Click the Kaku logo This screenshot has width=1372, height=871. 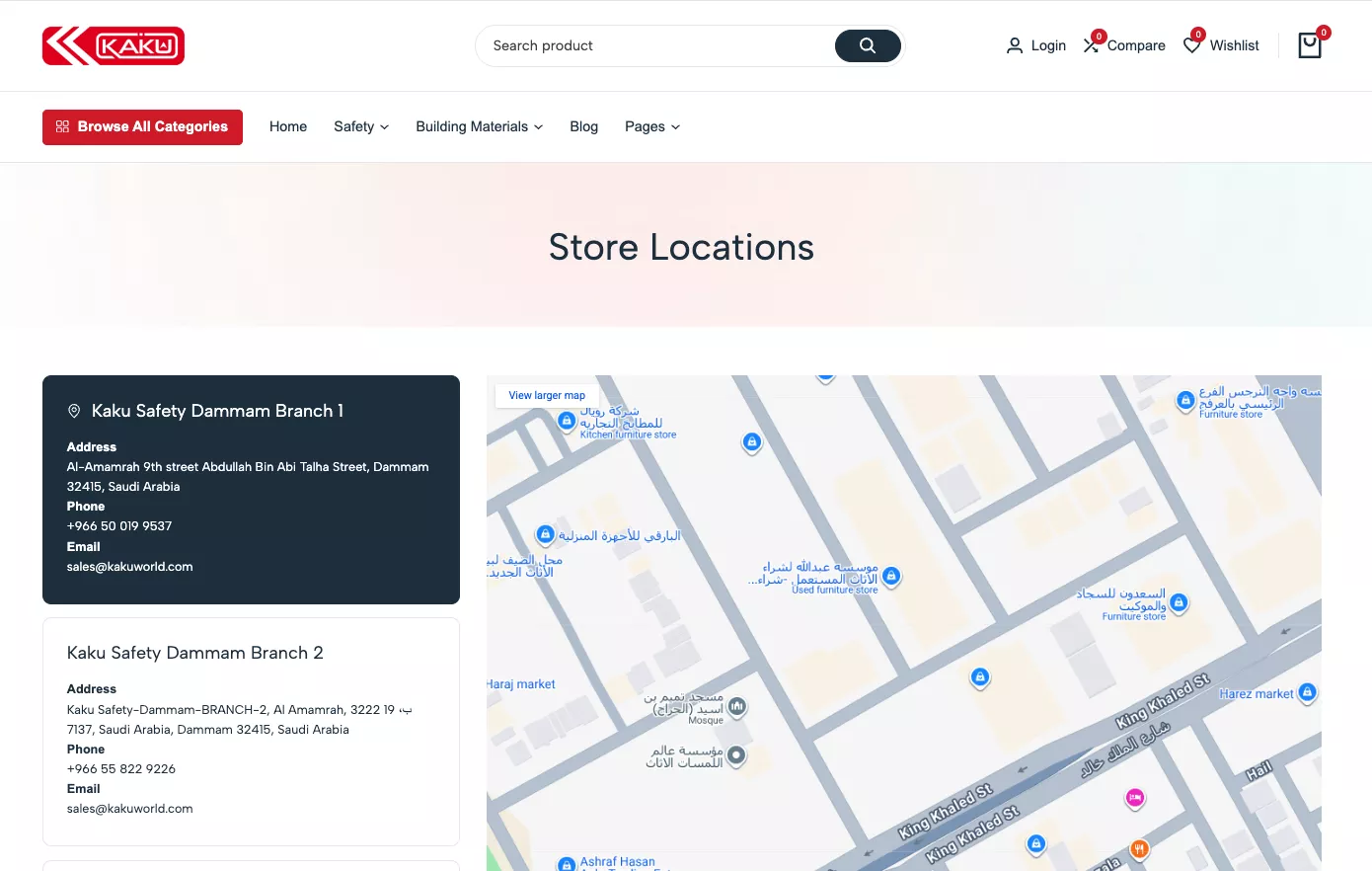[114, 46]
